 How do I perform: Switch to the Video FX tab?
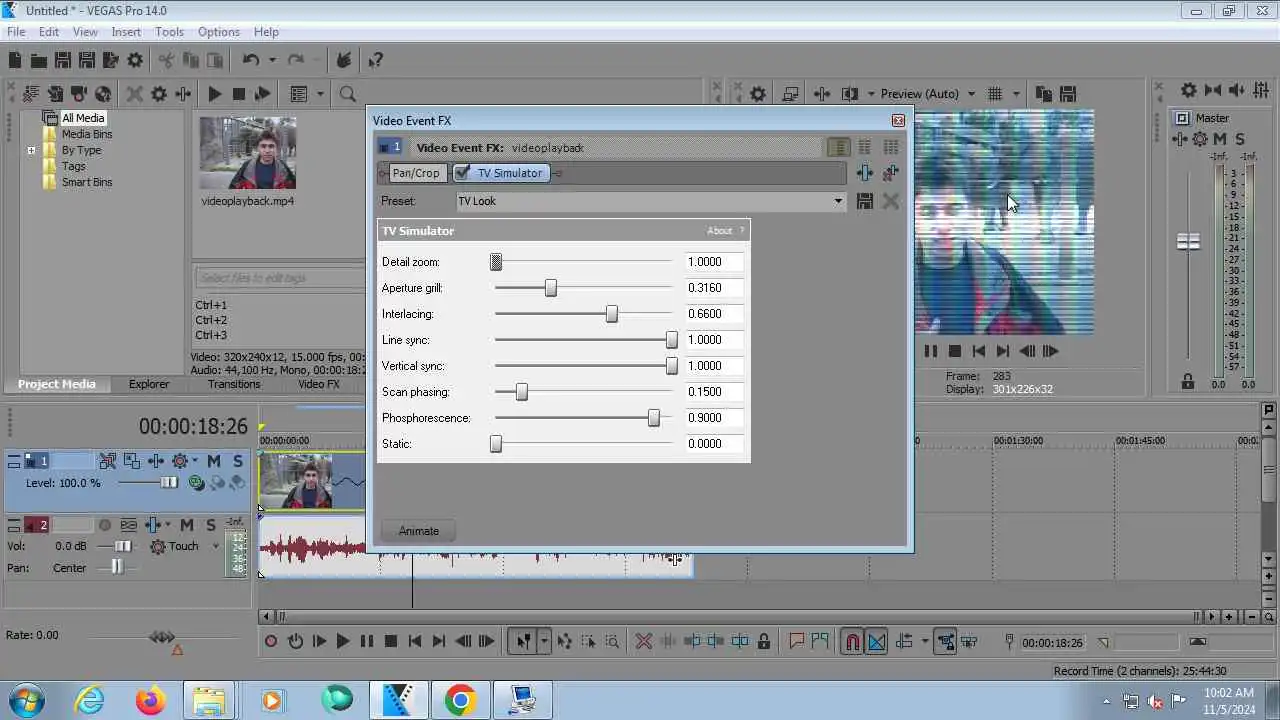pos(319,384)
